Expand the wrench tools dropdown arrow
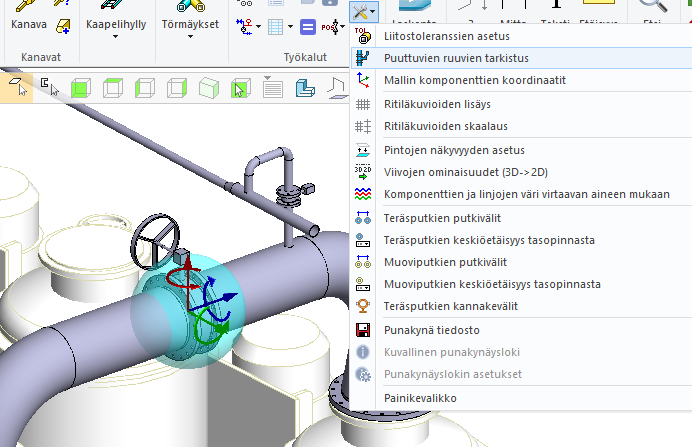Screen dimensions: 692x447 click(x=372, y=13)
